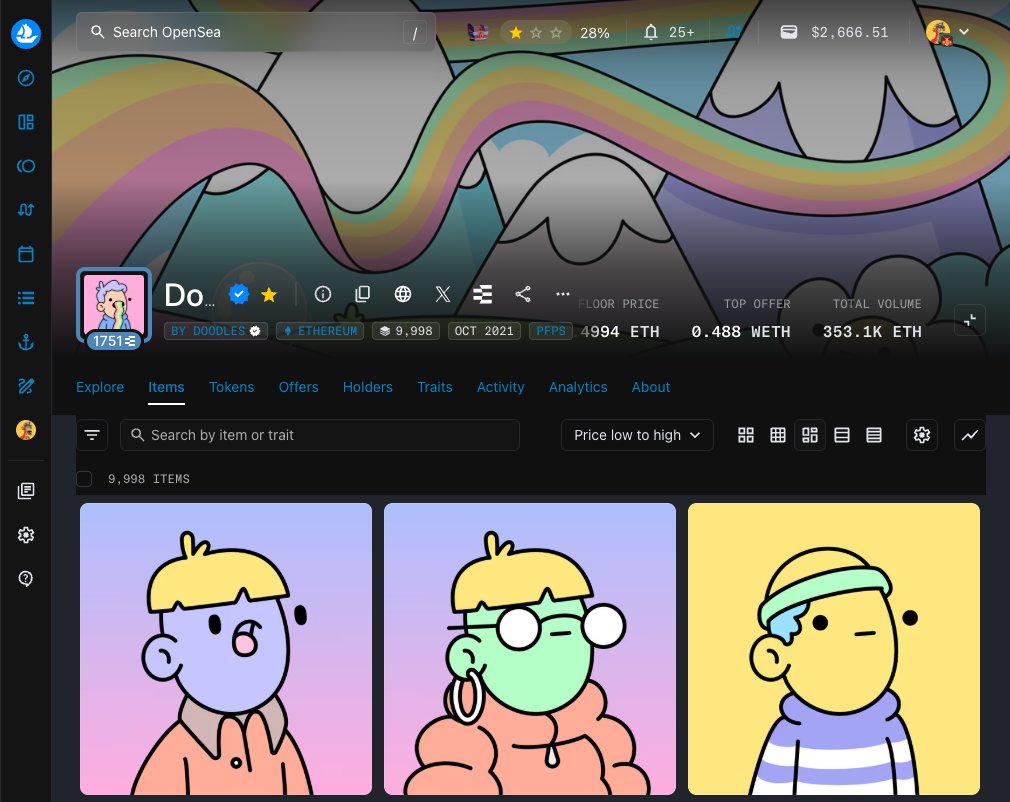Check the select all items checkbox
Viewport: 1010px width, 802px height.
click(x=84, y=479)
